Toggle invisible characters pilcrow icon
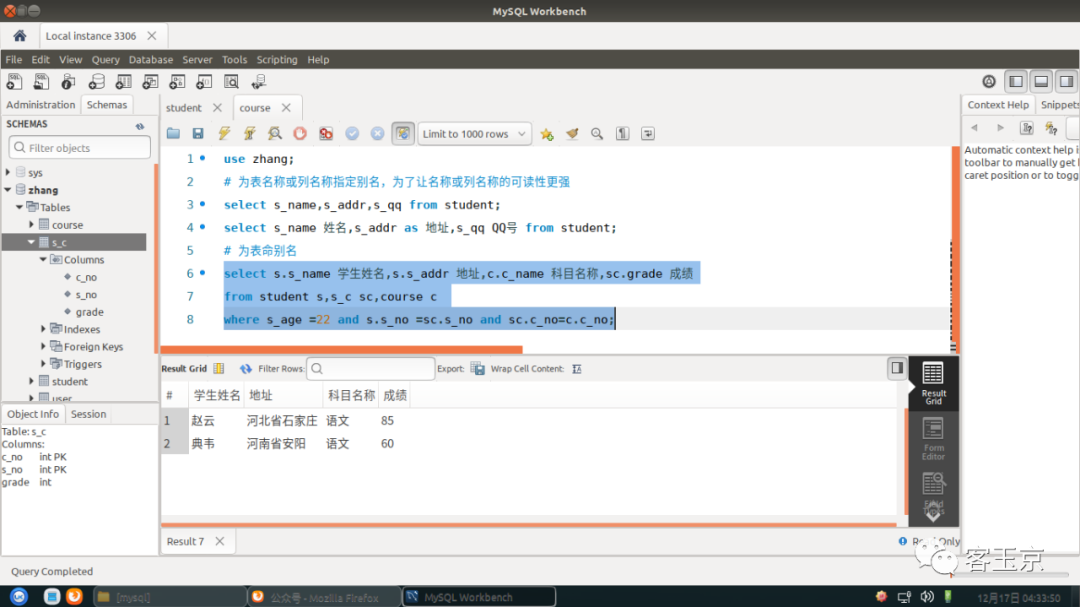1080x607 pixels. (x=623, y=134)
